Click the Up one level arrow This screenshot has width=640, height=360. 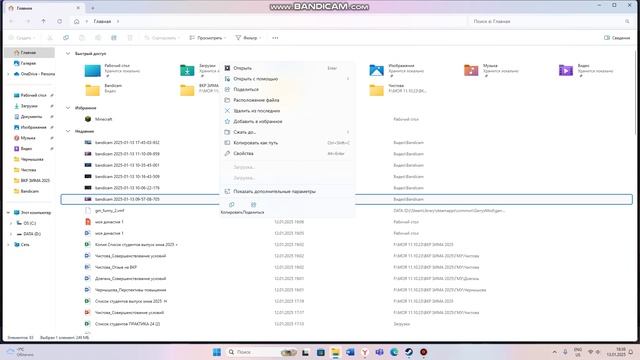43,21
